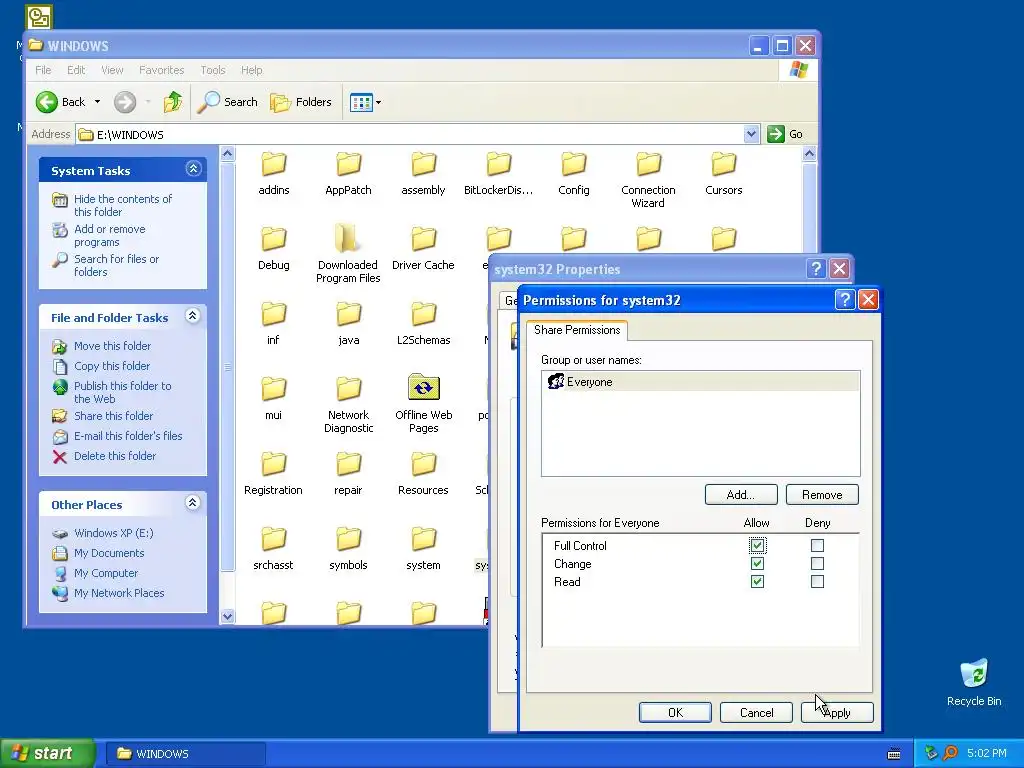Open Search pane from toolbar
This screenshot has height=768, width=1024.
pos(227,102)
